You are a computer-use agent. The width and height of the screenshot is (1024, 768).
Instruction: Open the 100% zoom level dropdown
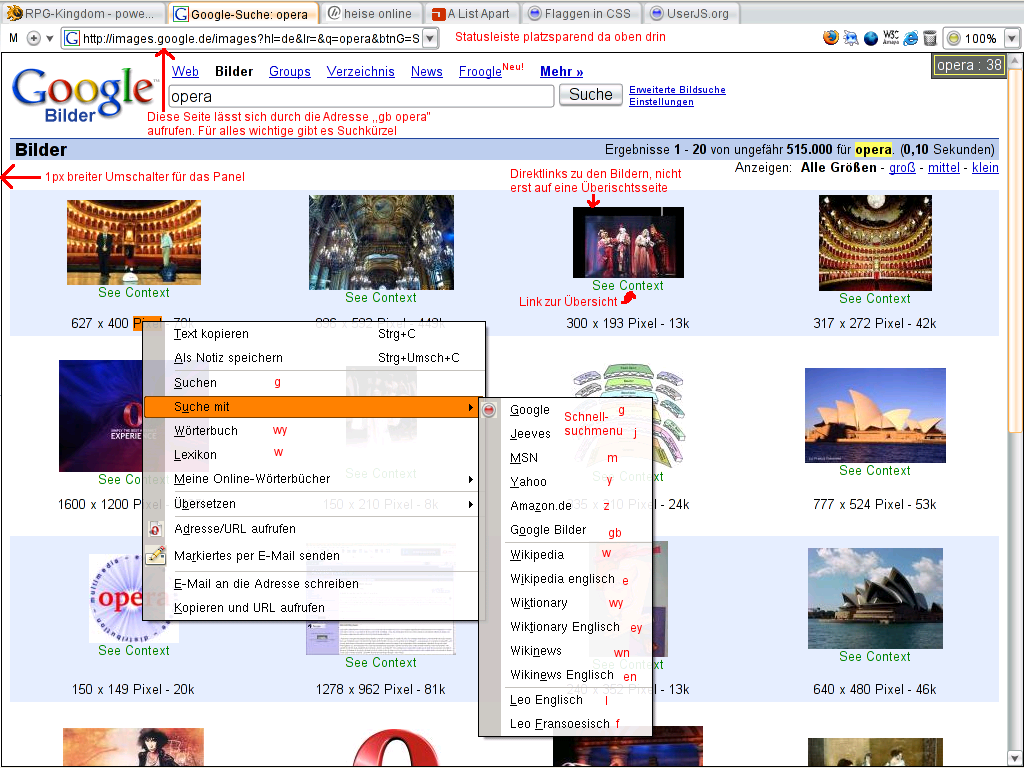(1012, 39)
